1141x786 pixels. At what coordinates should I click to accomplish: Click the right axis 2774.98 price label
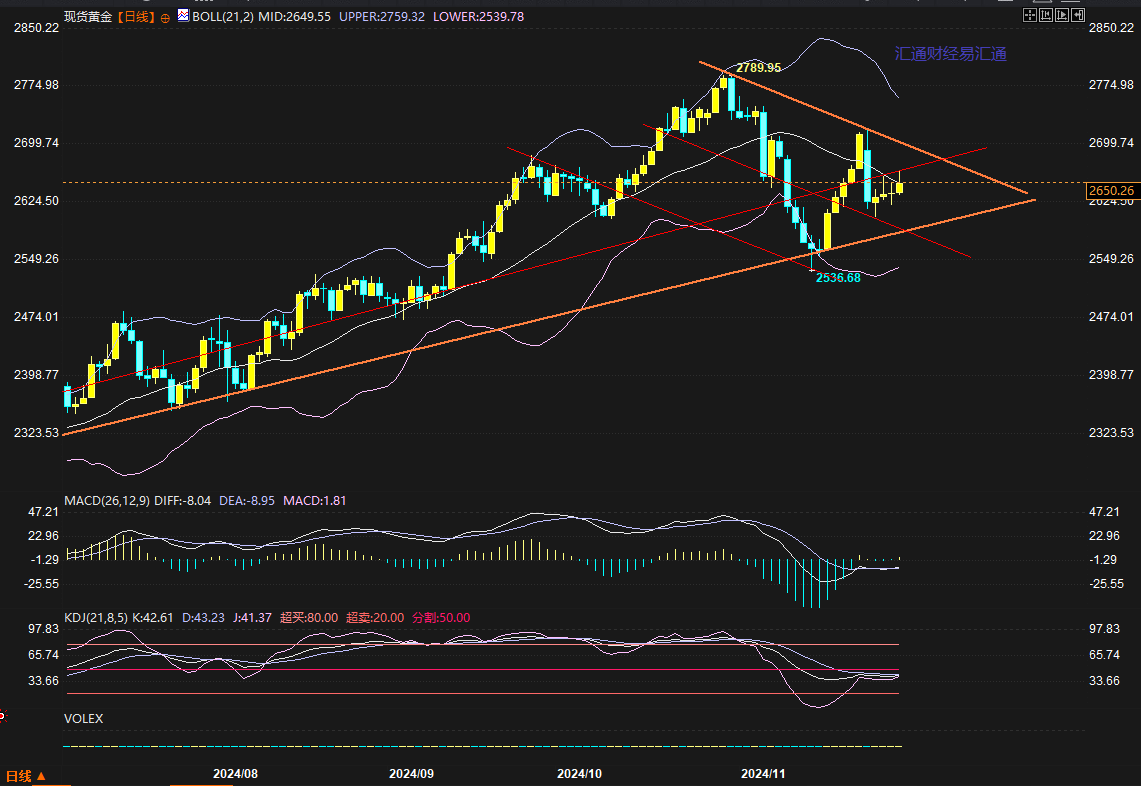[x=1111, y=85]
